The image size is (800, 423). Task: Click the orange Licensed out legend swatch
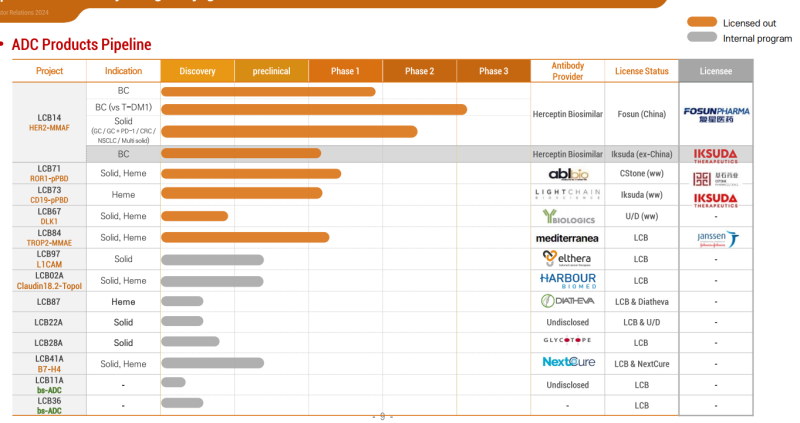pyautogui.click(x=702, y=22)
